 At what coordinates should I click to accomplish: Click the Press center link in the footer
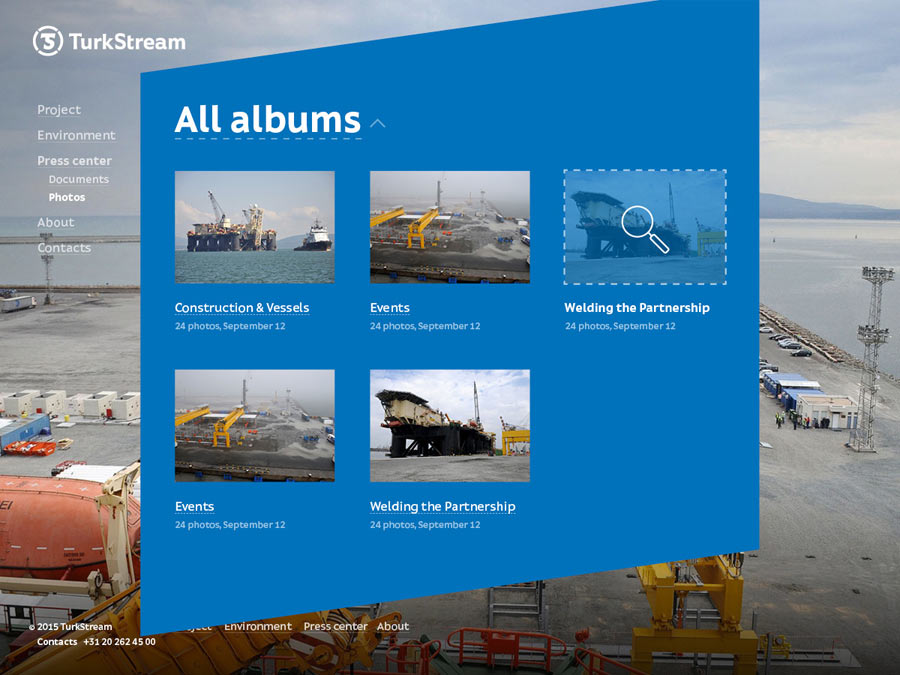tap(335, 627)
